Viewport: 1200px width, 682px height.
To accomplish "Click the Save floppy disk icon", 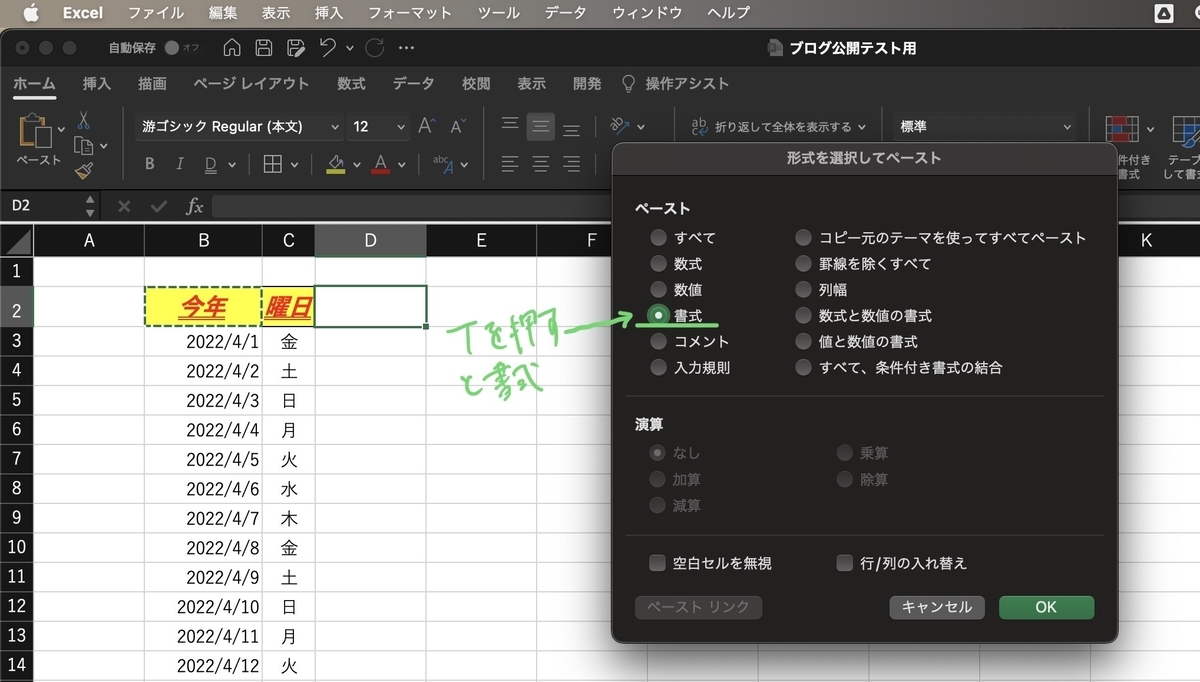I will tap(264, 48).
